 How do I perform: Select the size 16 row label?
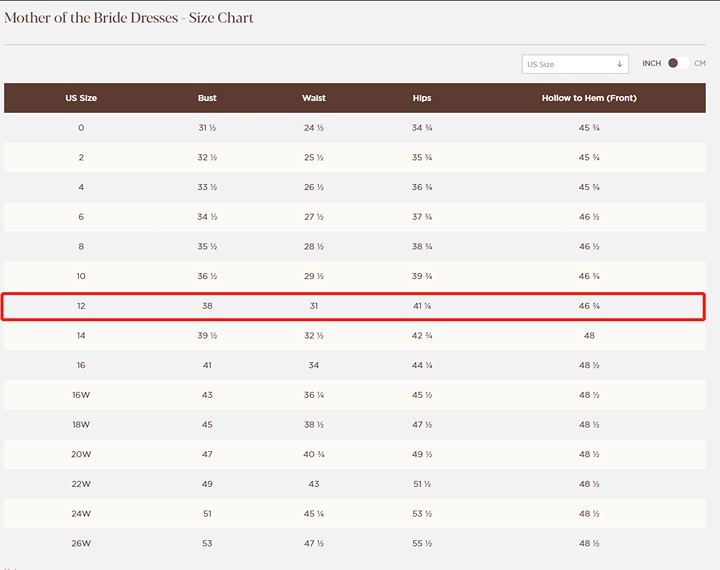point(81,365)
